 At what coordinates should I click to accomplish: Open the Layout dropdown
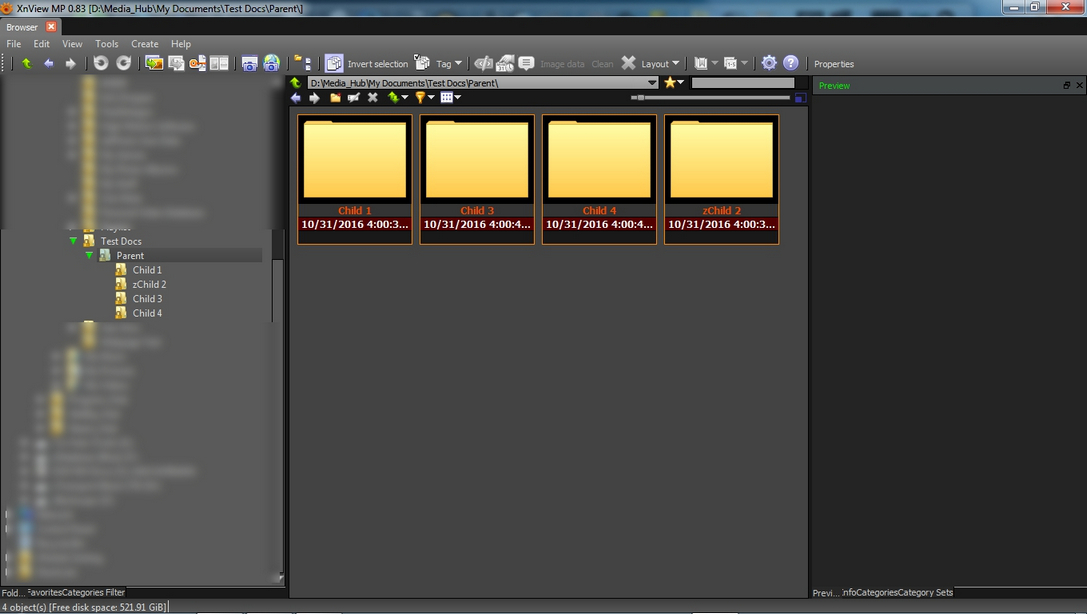(x=660, y=64)
